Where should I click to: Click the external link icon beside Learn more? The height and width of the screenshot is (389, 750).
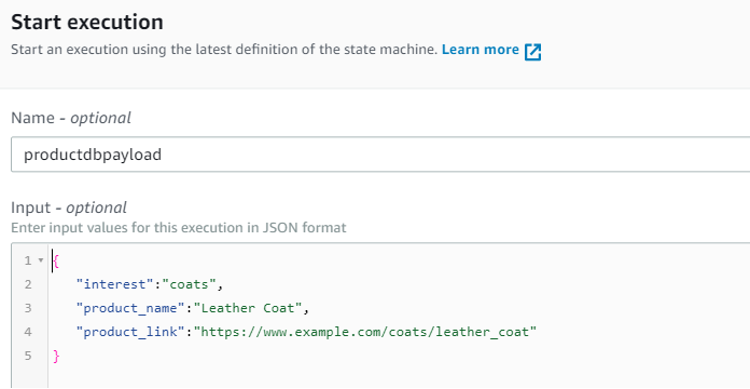click(x=532, y=52)
